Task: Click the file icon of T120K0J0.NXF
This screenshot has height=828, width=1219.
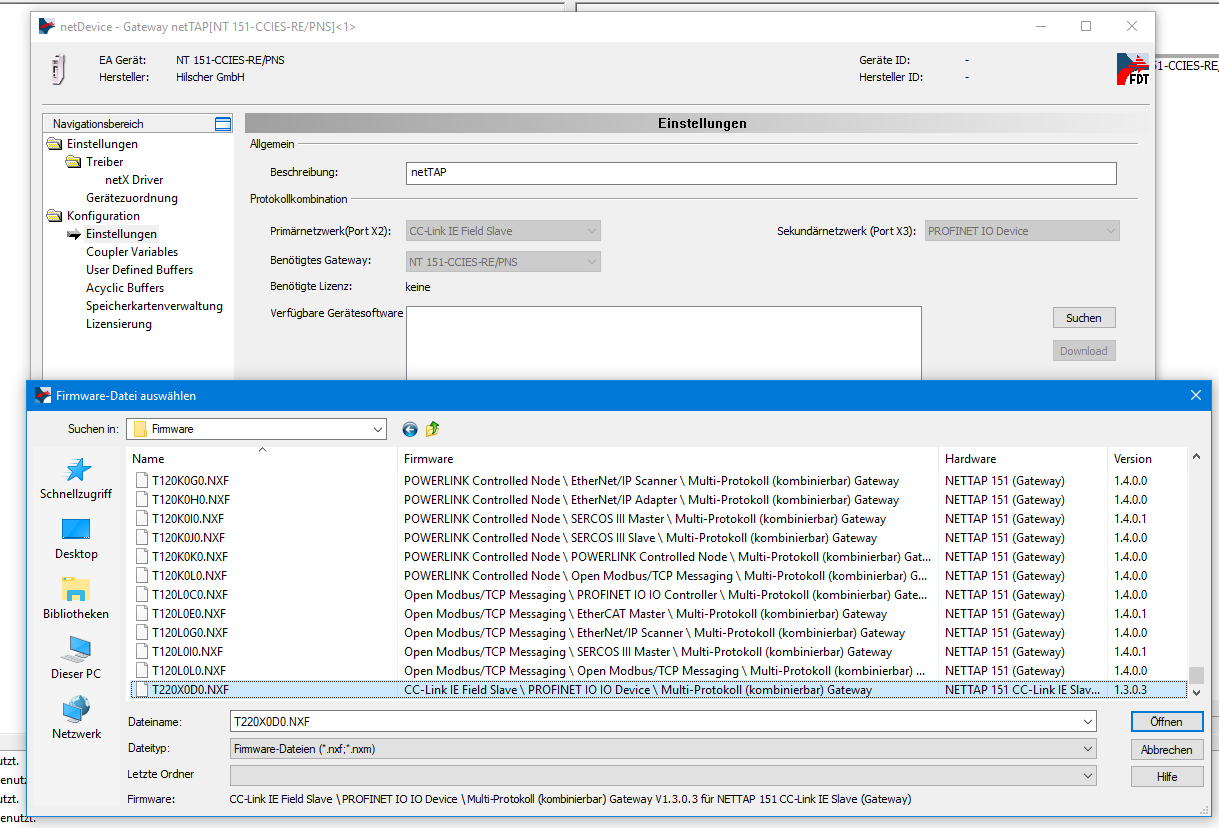Action: (142, 538)
